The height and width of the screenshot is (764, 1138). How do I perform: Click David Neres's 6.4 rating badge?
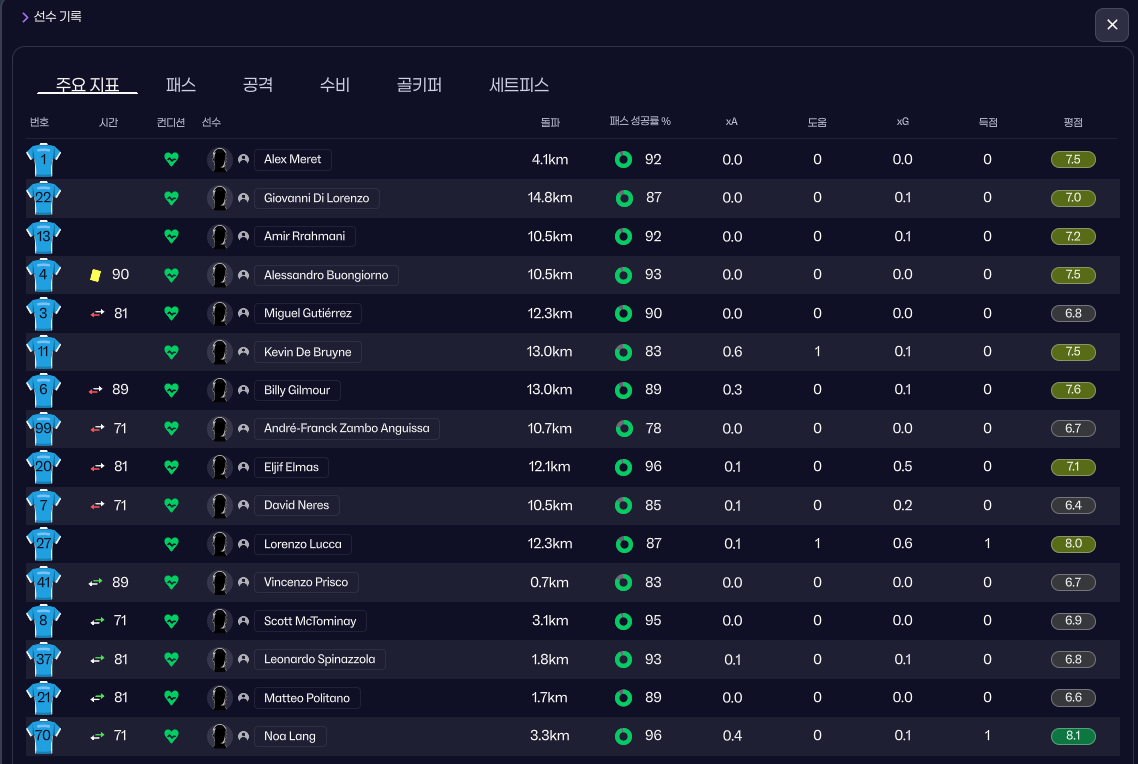pos(1073,506)
